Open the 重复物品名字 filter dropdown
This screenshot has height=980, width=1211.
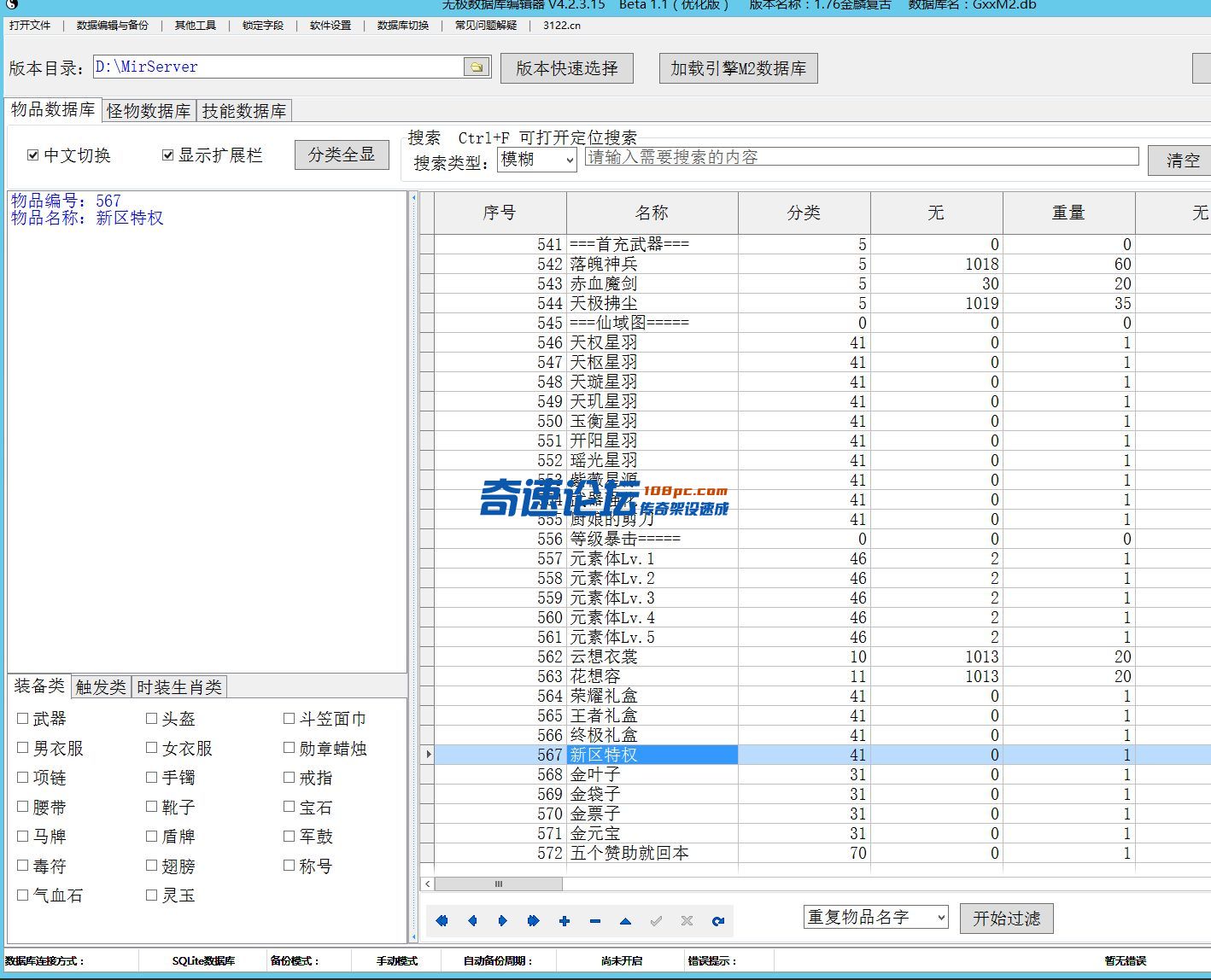[875, 917]
